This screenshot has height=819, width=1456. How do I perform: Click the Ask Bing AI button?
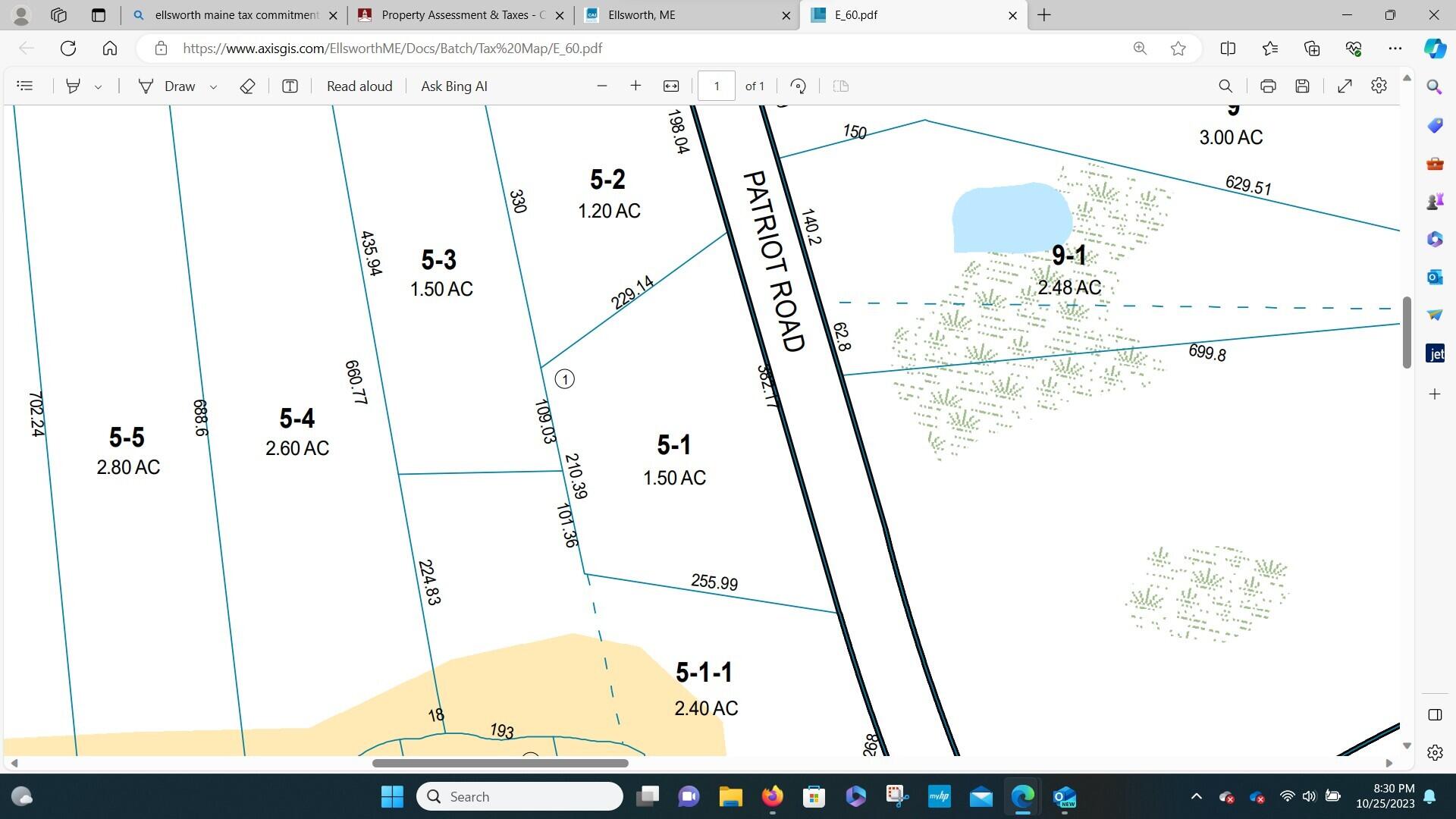[453, 86]
